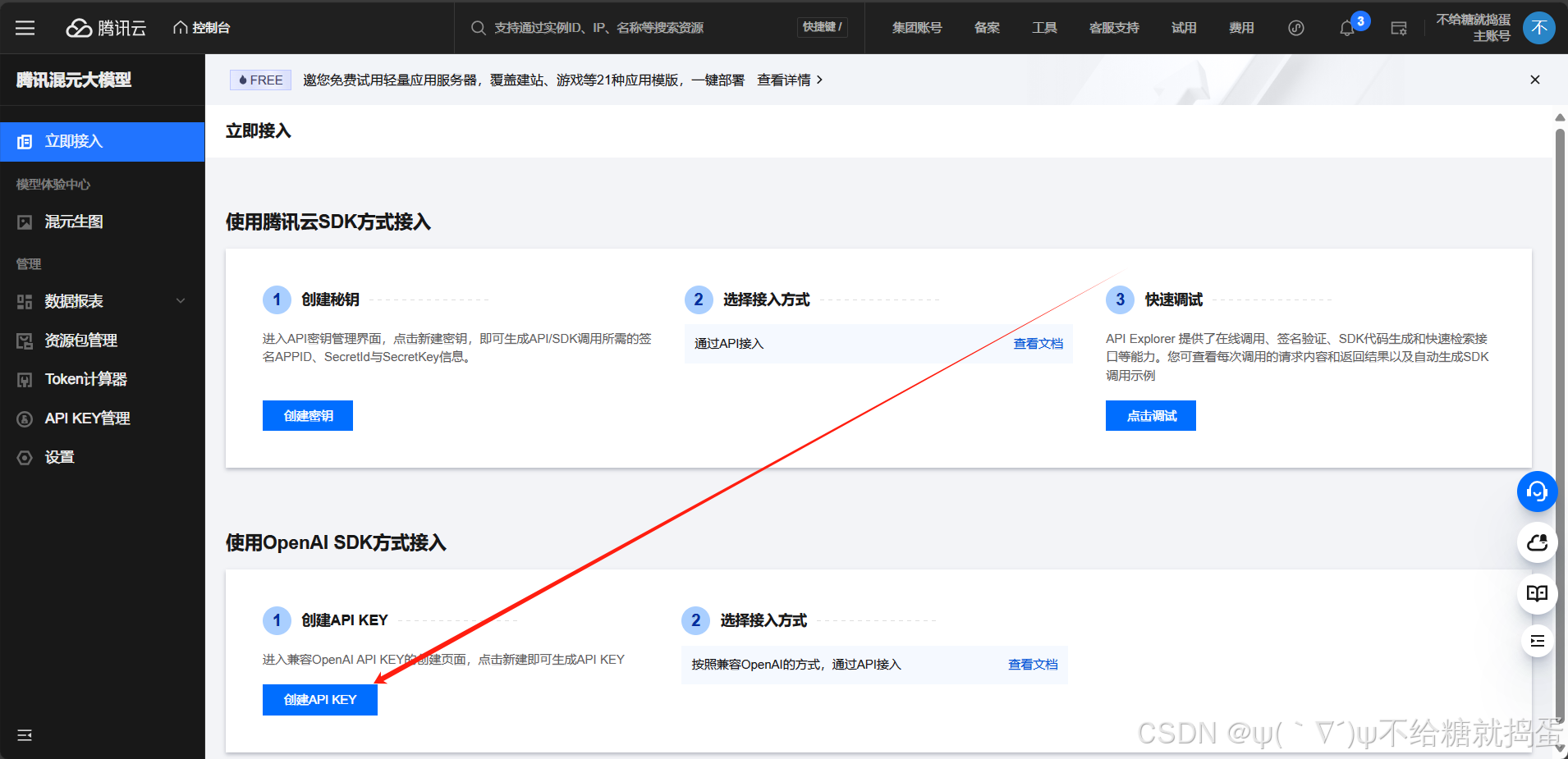Open 查看文档 for 通过API接入
1568x759 pixels.
(x=1038, y=344)
